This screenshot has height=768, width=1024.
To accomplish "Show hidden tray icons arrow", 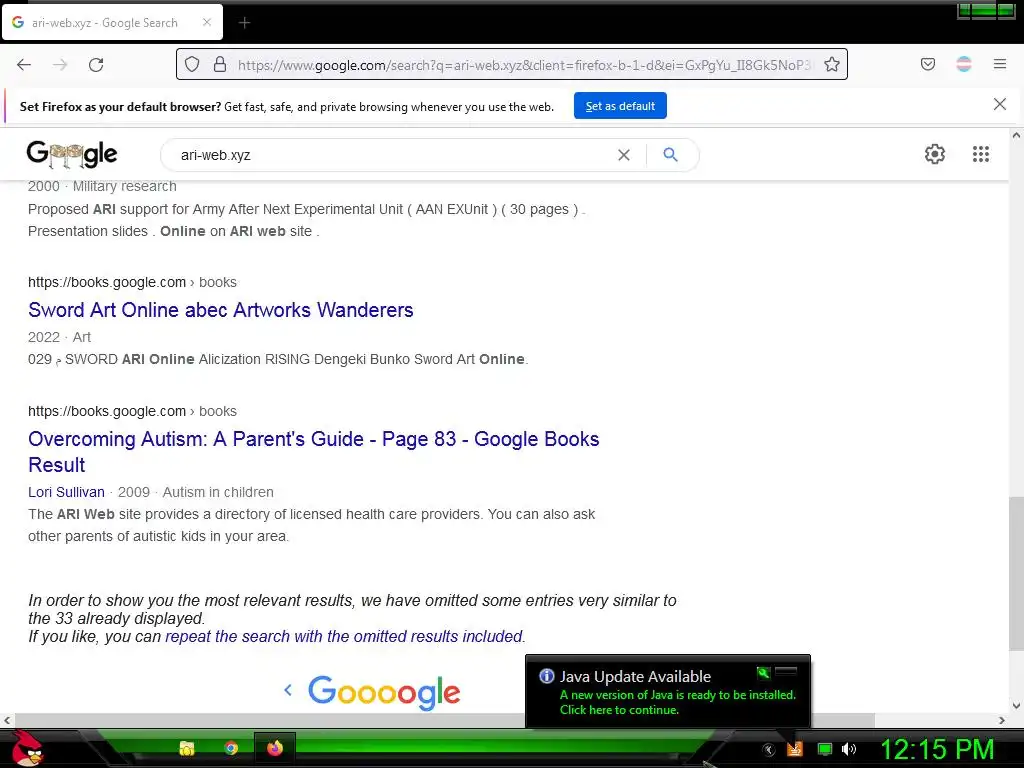I will click(769, 750).
